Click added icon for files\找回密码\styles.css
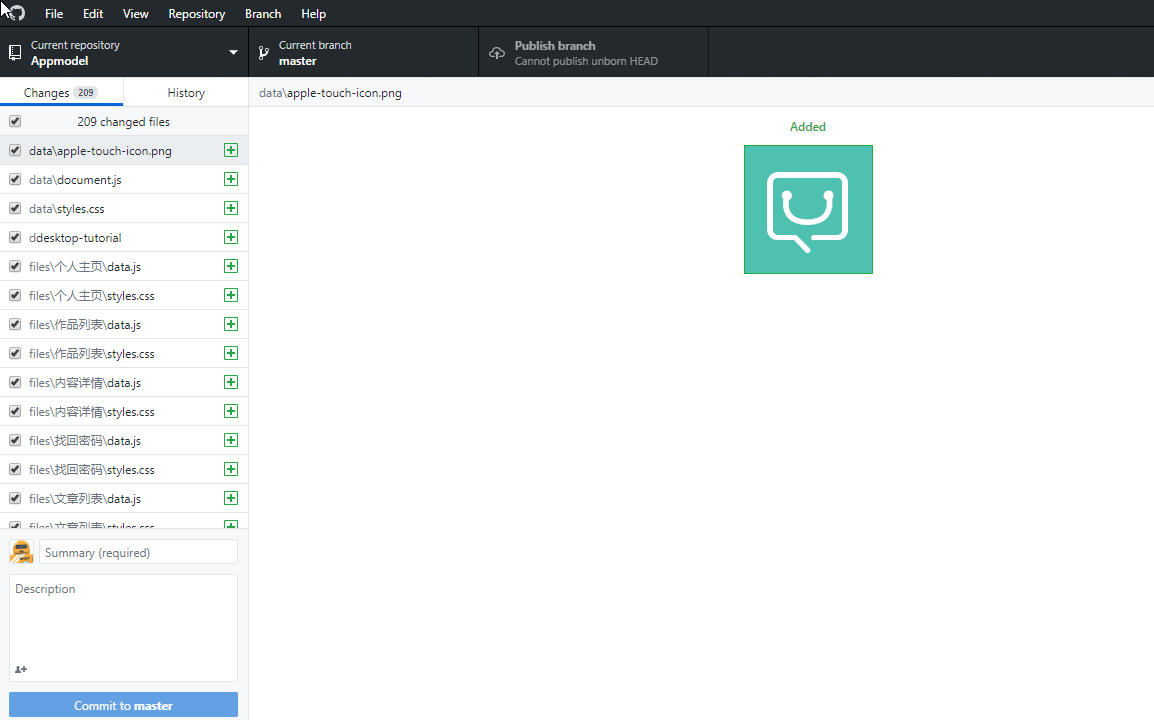 (x=231, y=469)
